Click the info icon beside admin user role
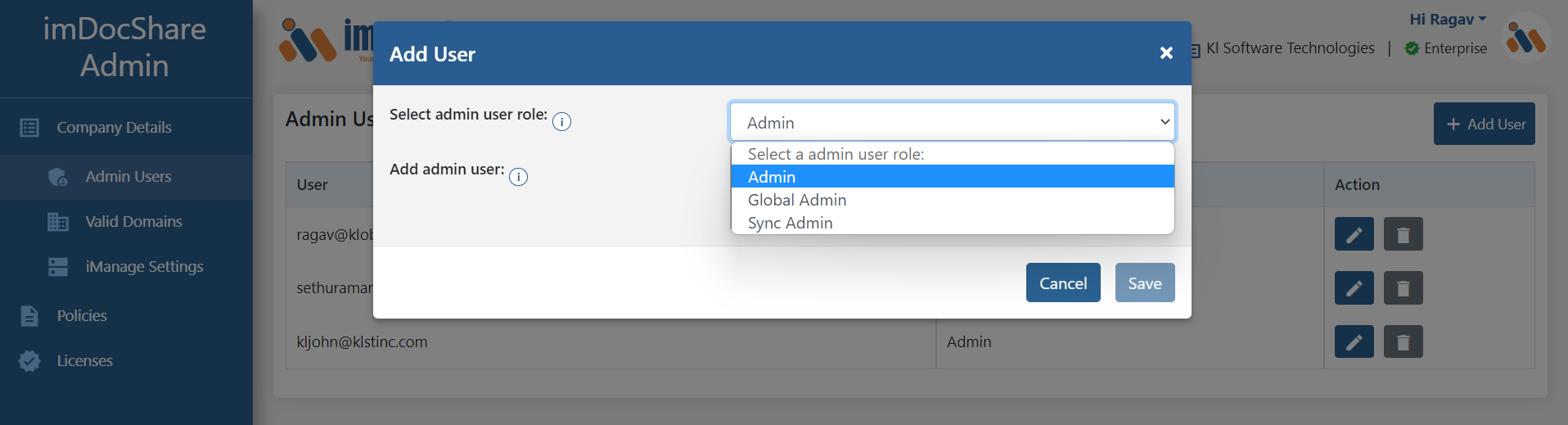The image size is (1568, 425). coord(561,122)
